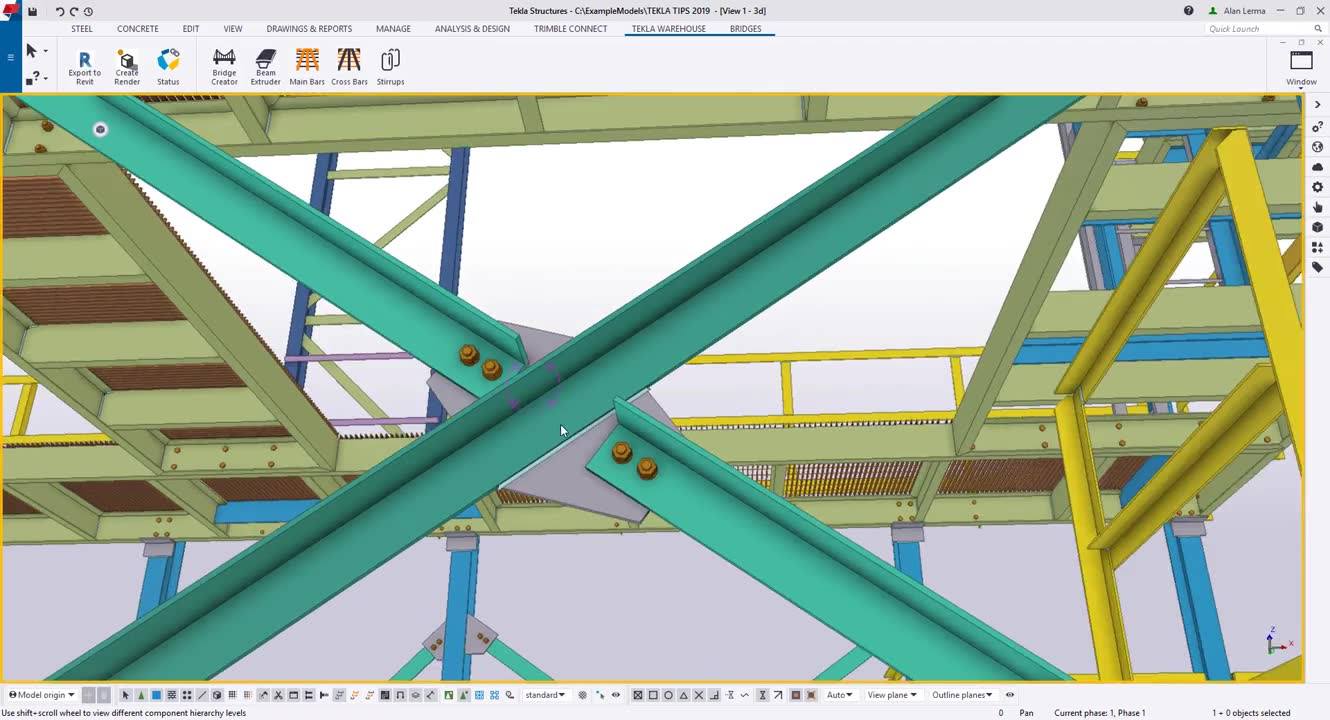This screenshot has width=1330, height=720.
Task: Click the globe icon in the side pane
Action: coord(1317,147)
